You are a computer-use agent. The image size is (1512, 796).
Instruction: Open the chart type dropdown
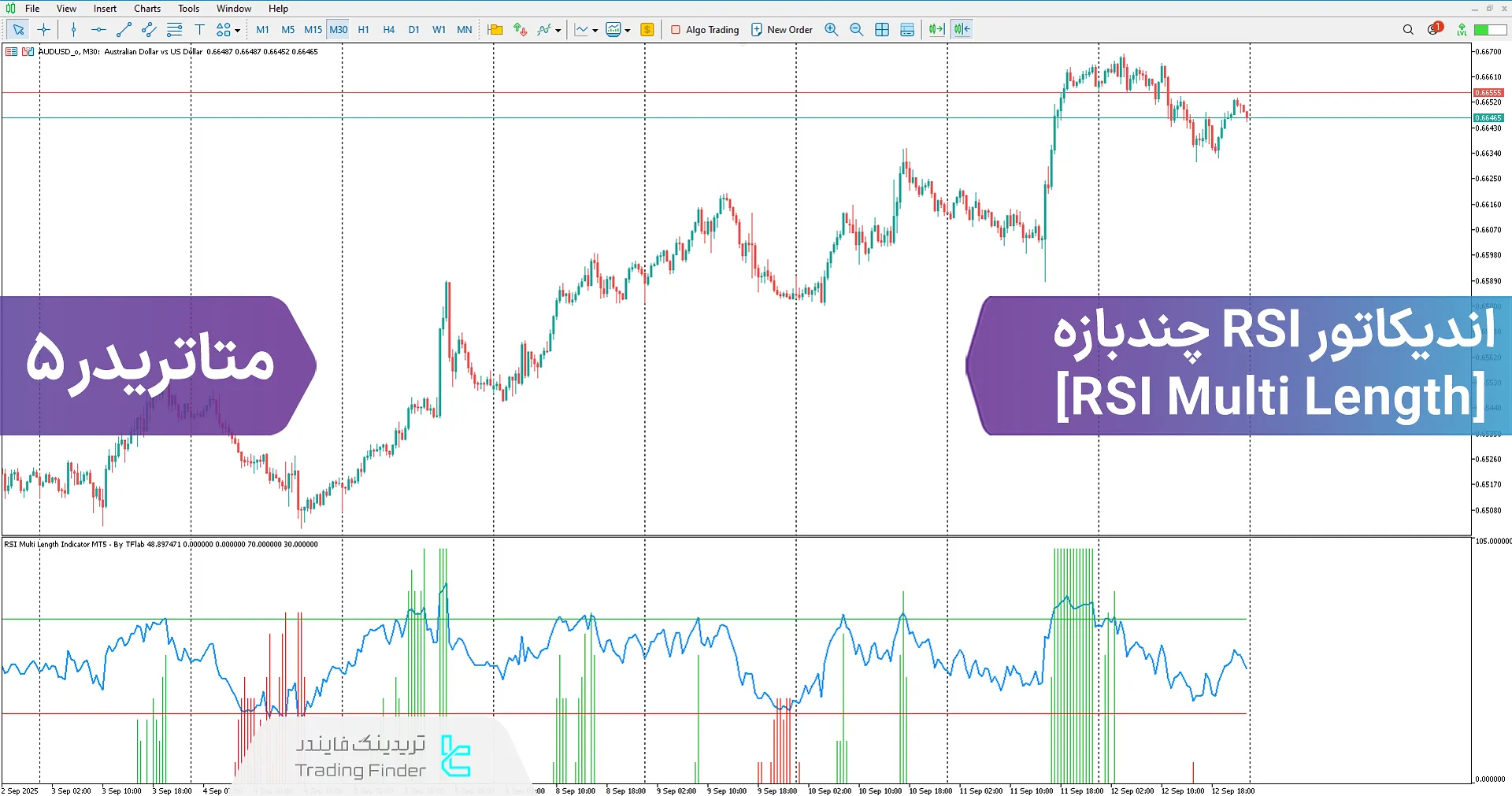(x=596, y=29)
